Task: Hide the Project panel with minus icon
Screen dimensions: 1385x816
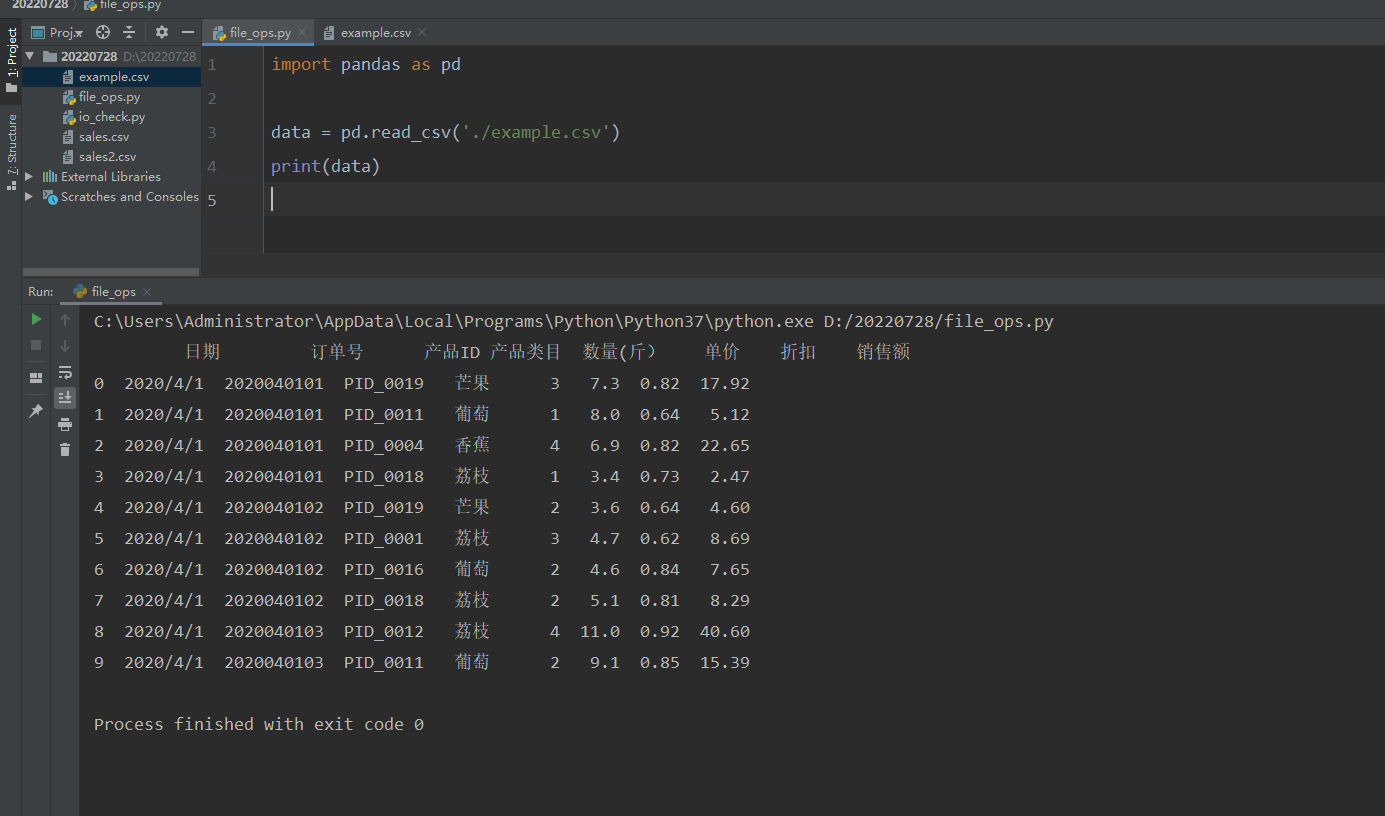Action: [187, 32]
